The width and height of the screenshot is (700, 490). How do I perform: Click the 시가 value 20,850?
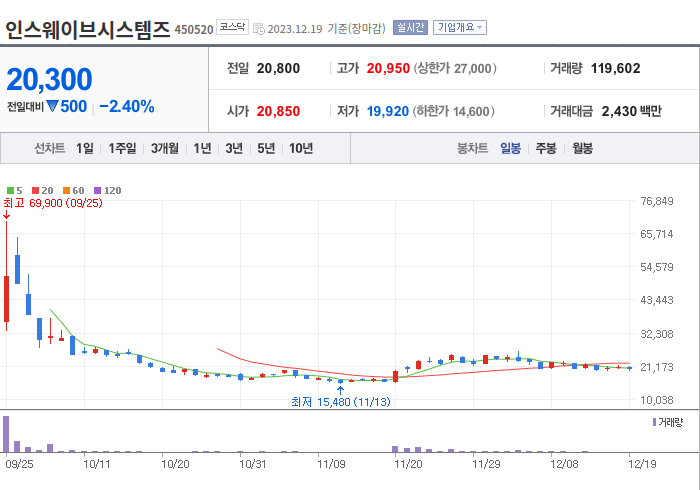278,111
